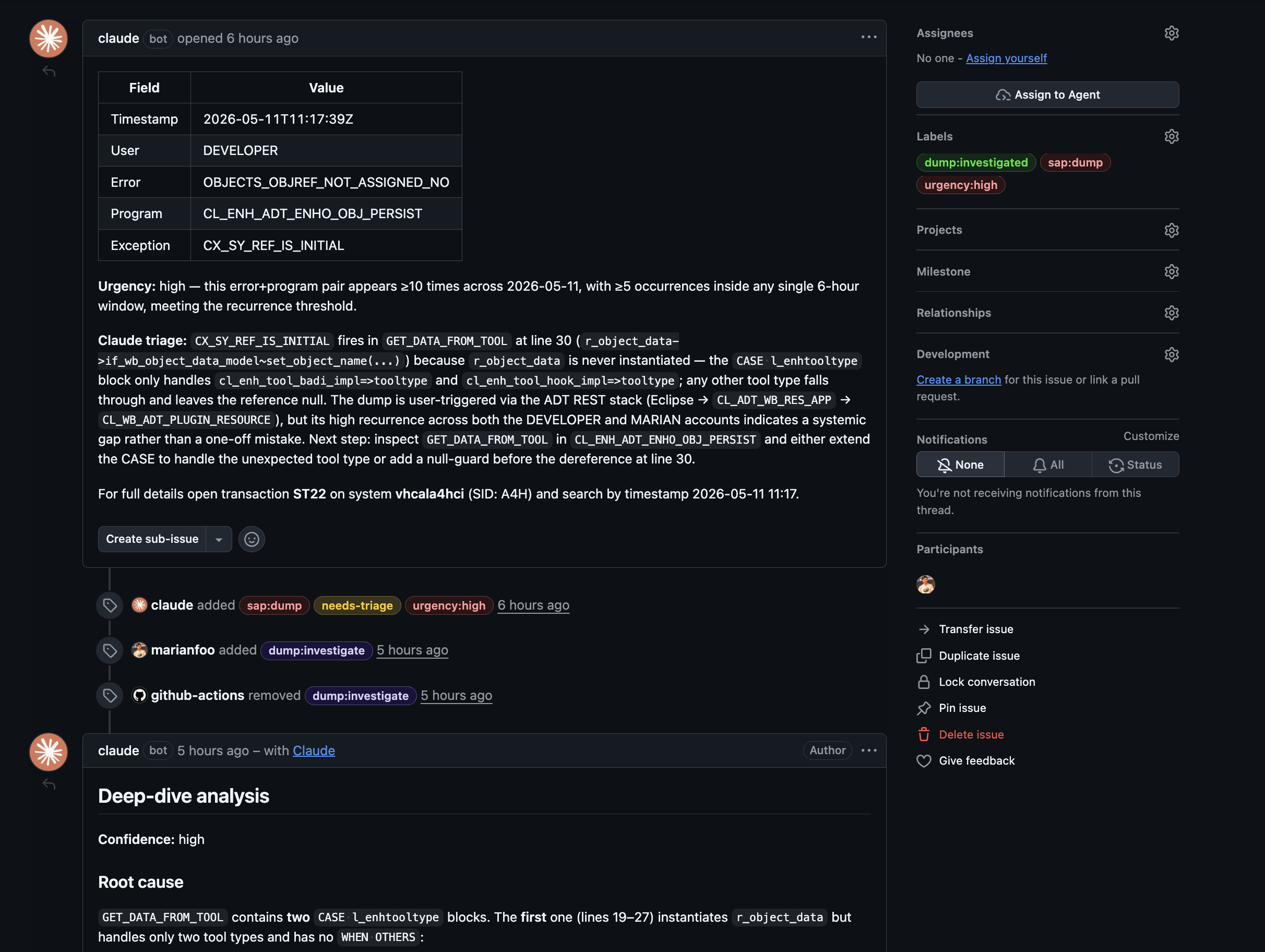The width and height of the screenshot is (1265, 952).
Task: Select Lock conversation text
Action: [x=986, y=682]
